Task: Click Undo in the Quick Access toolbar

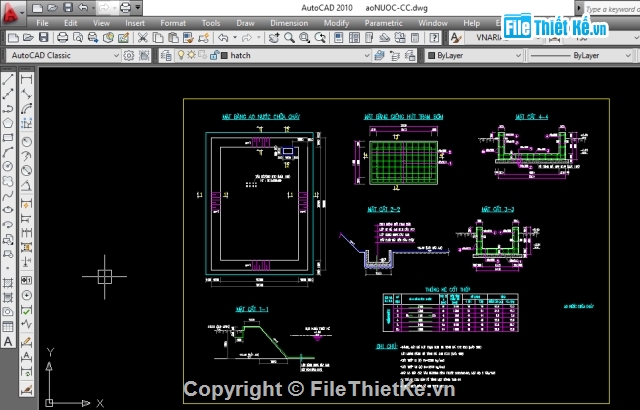Action: [83, 7]
